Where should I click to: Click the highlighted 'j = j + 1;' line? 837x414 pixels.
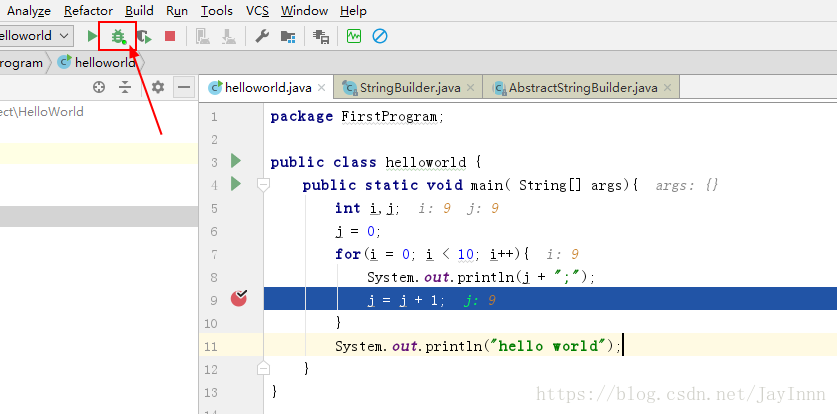[406, 300]
